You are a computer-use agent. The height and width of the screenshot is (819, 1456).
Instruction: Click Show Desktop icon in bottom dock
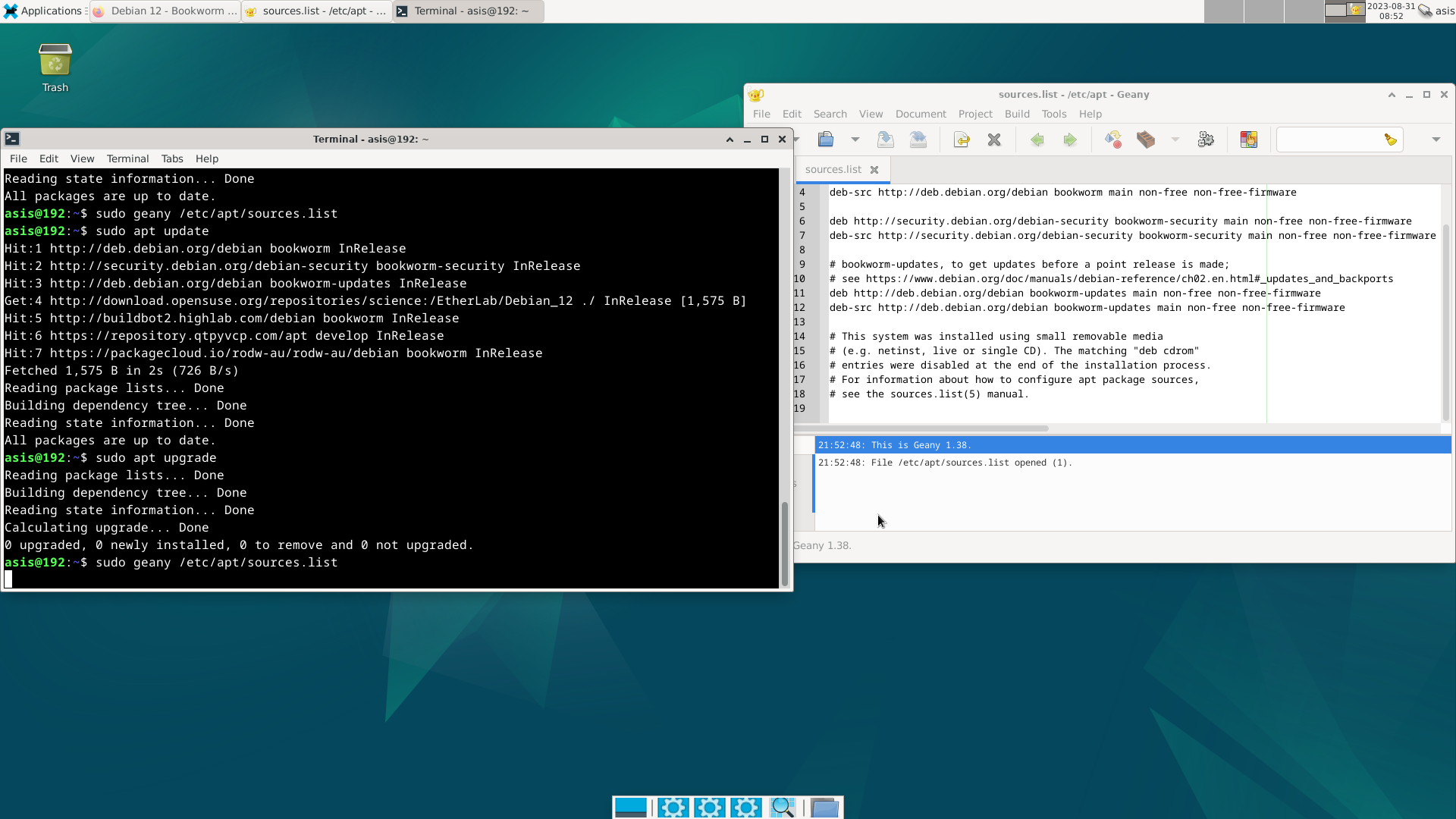(x=631, y=808)
